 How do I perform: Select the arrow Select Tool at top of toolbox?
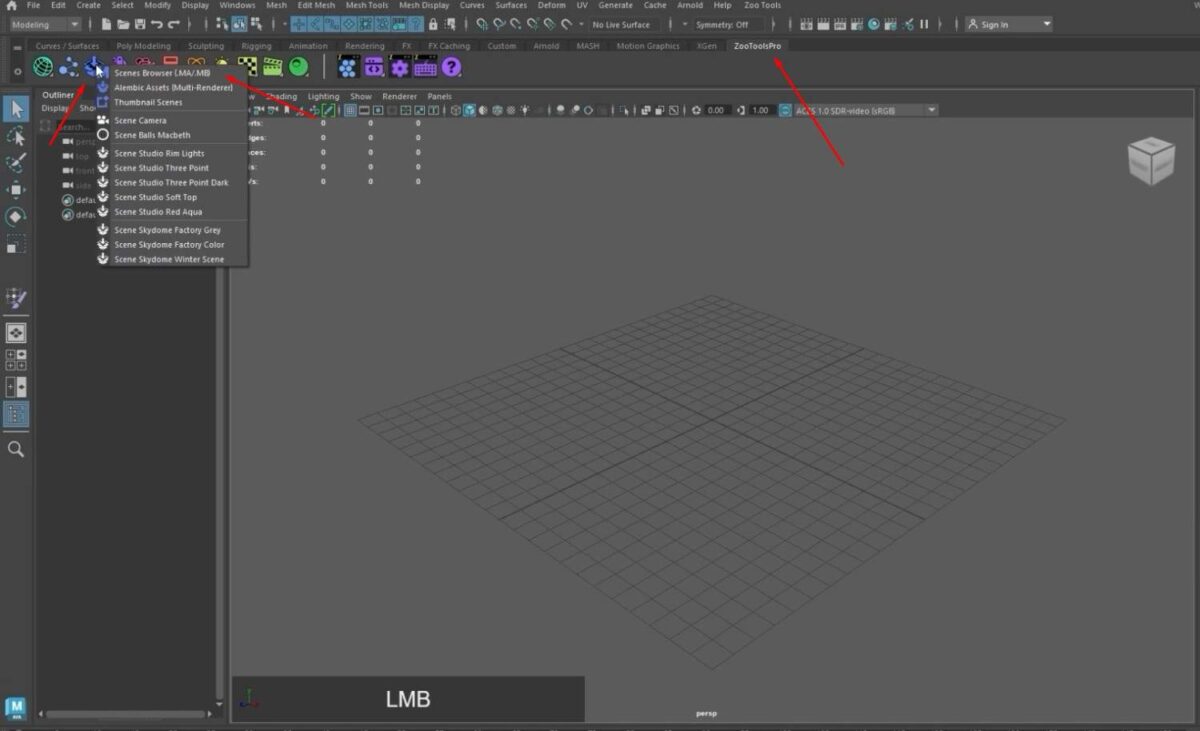coord(14,107)
